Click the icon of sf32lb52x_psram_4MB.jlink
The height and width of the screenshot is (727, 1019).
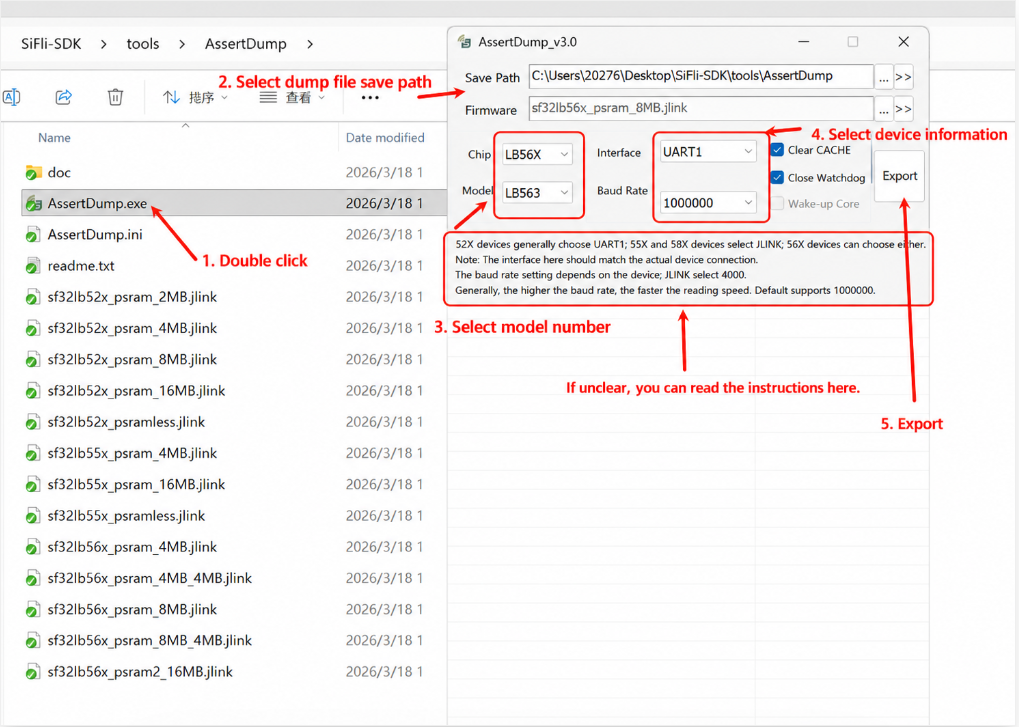pyautogui.click(x=32, y=328)
